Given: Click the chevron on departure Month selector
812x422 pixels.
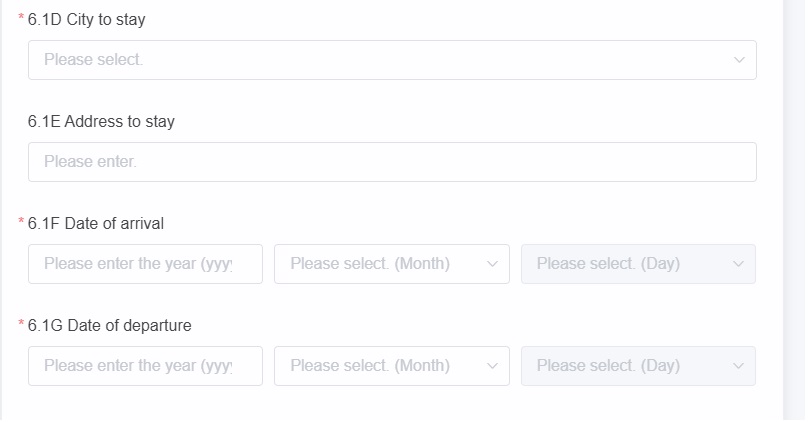Looking at the screenshot, I should tap(492, 366).
